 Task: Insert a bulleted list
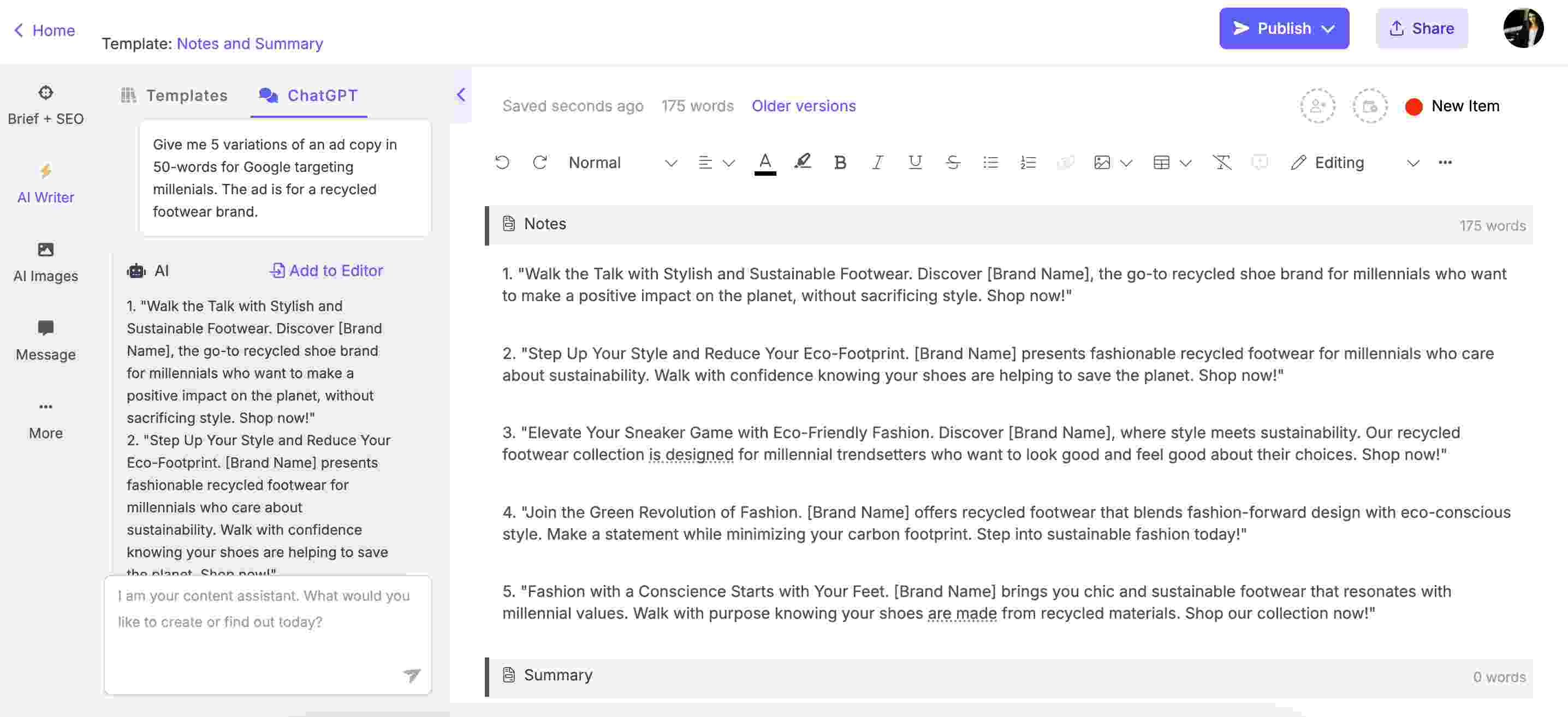tap(990, 163)
